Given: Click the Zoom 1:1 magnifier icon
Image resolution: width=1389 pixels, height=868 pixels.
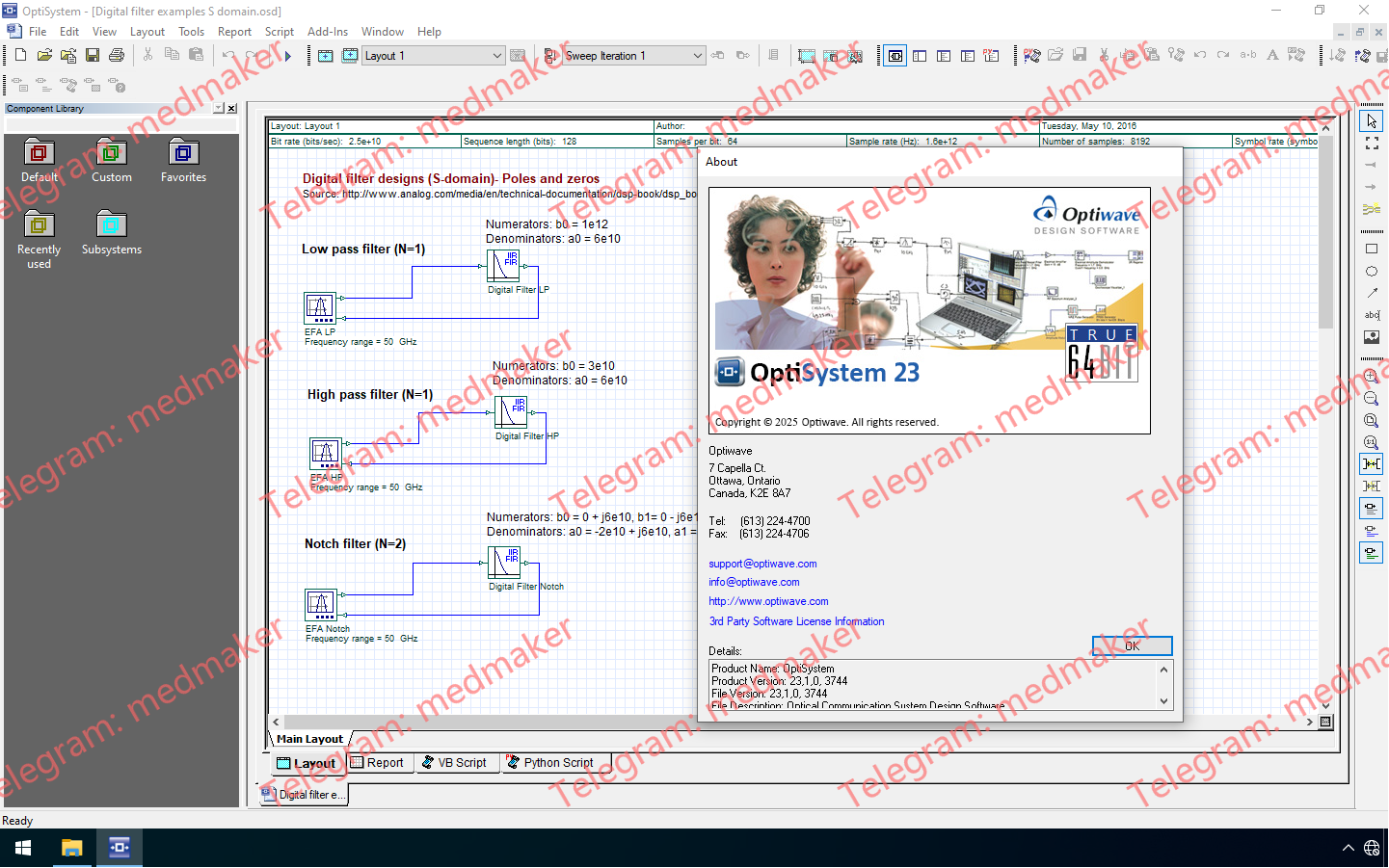Looking at the screenshot, I should pyautogui.click(x=1372, y=443).
